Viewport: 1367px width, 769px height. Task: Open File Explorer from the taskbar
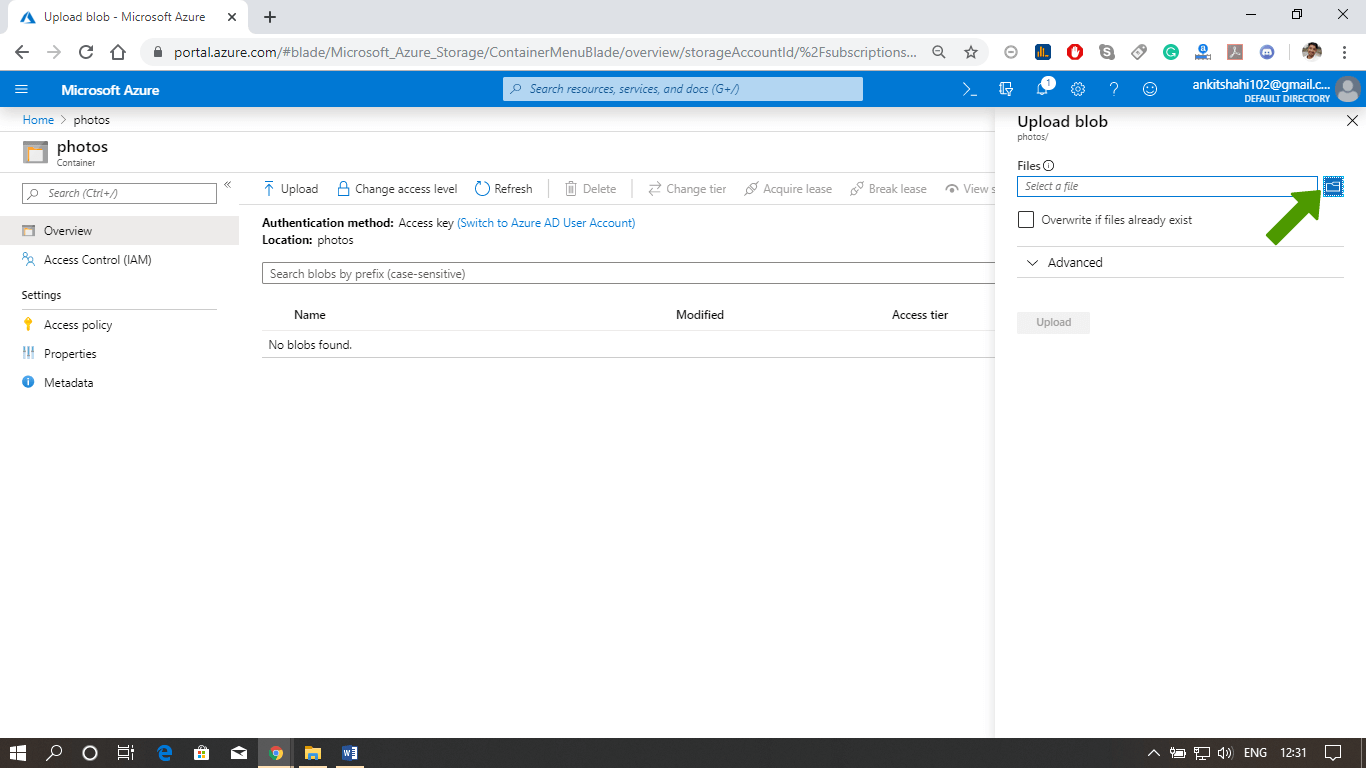(312, 753)
